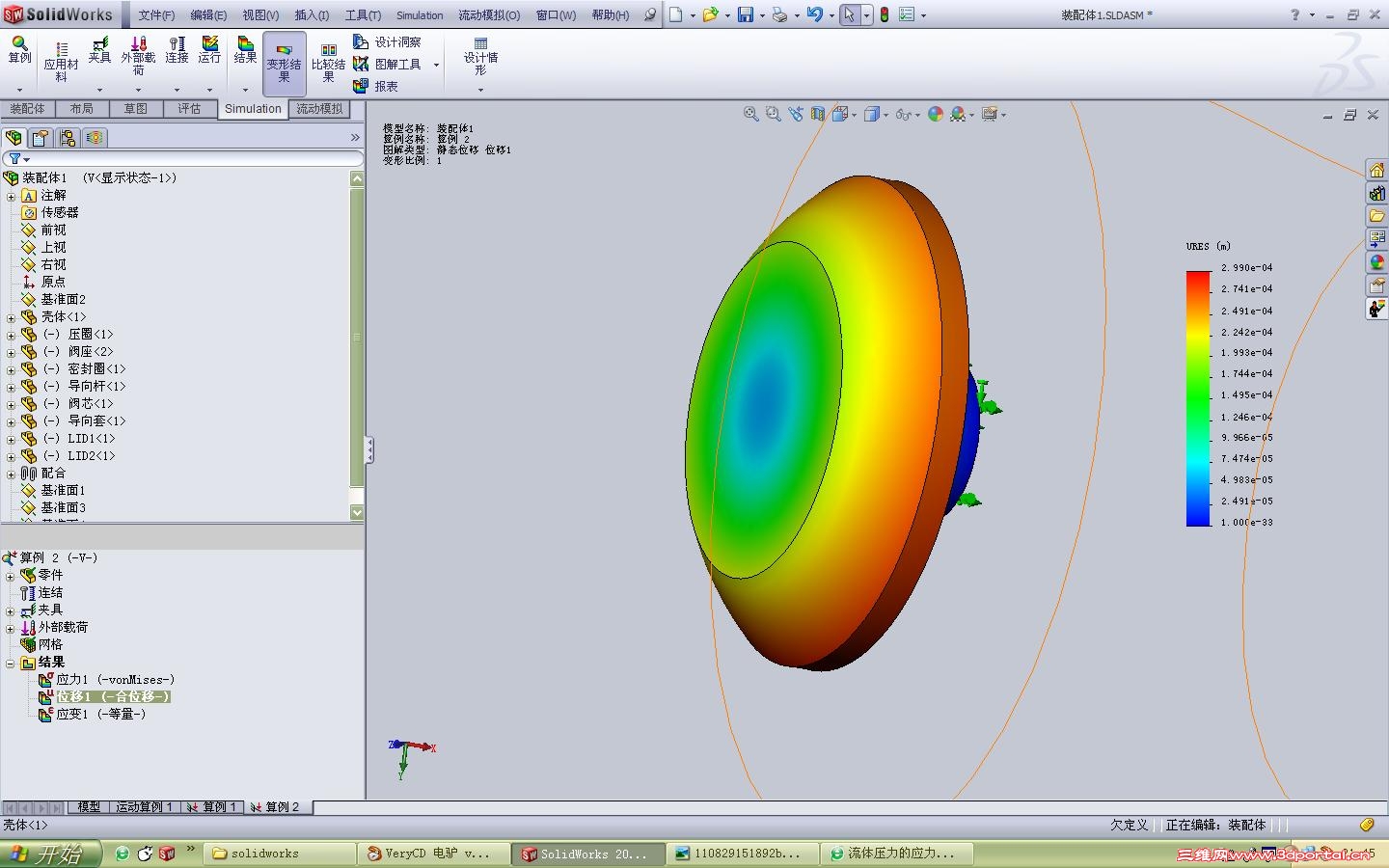Screen dimensions: 1389x868
Task: Click the red top of the URES legend
Action: [1198, 277]
